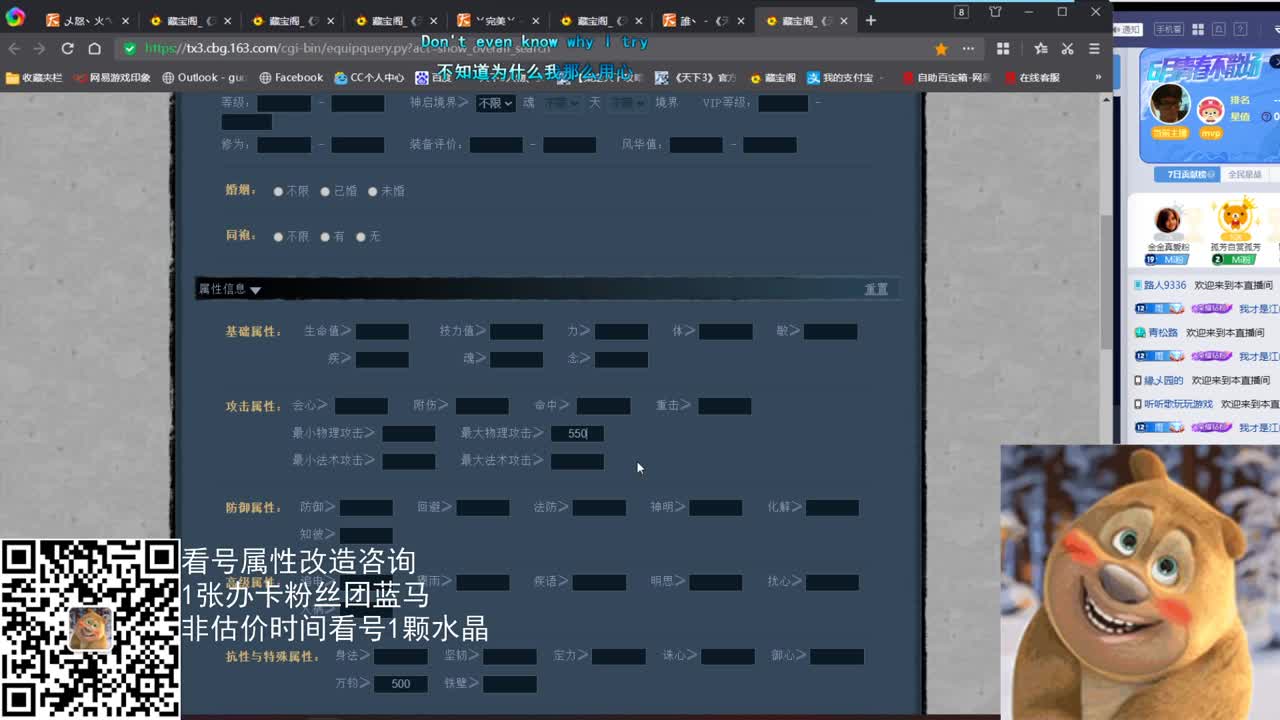
Task: Click the skin shirt icon in title bar
Action: point(995,12)
